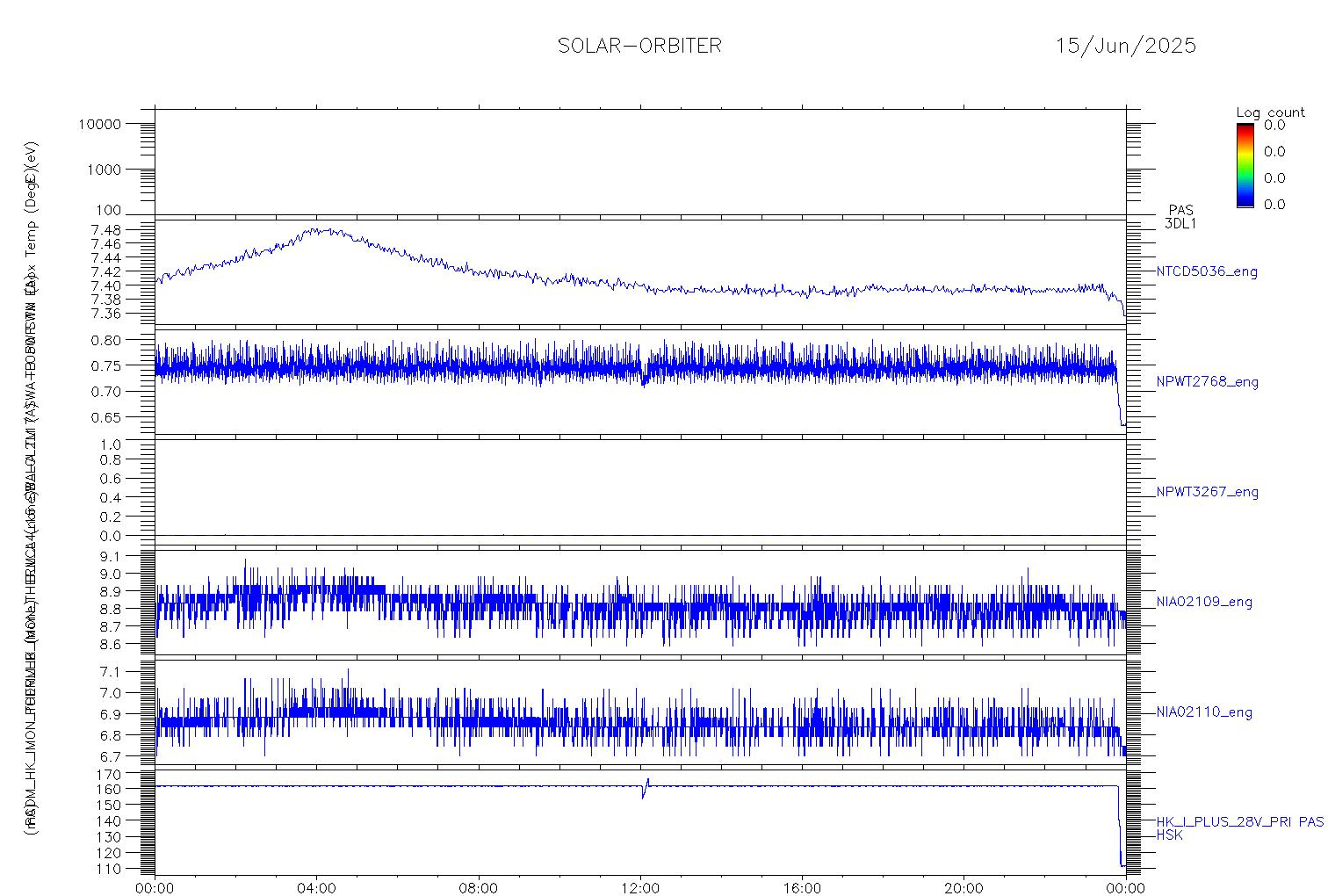Click the 3DL1 panel label

pos(1180,223)
